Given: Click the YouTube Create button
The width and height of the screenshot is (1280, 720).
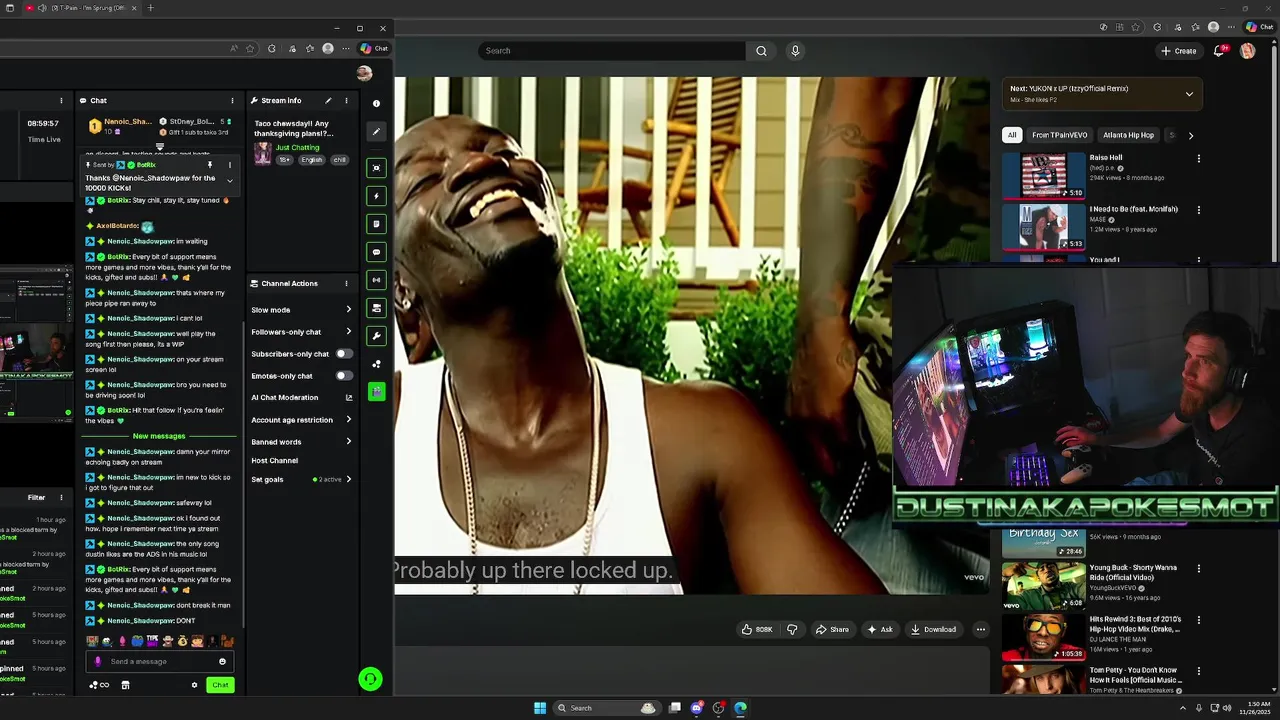Looking at the screenshot, I should click(x=1178, y=50).
